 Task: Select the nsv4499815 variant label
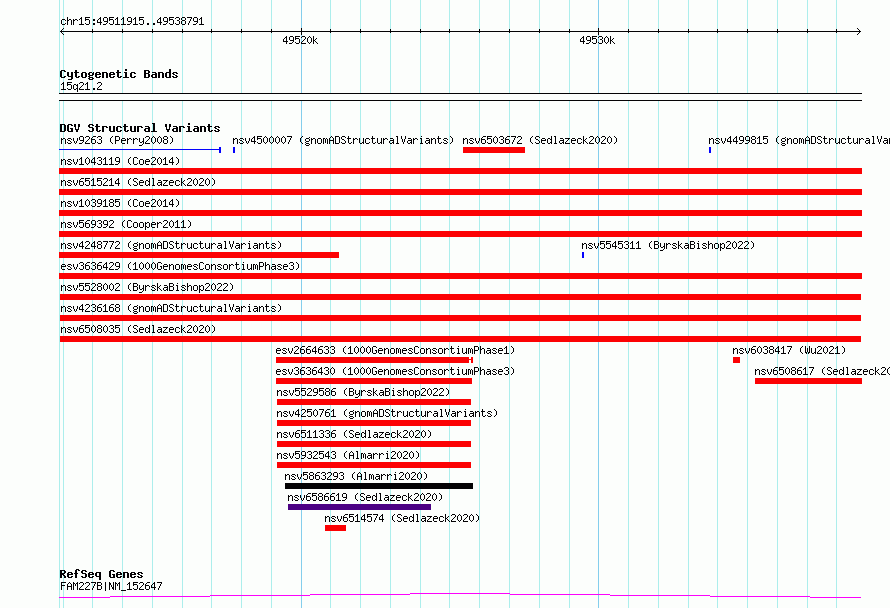(x=799, y=140)
